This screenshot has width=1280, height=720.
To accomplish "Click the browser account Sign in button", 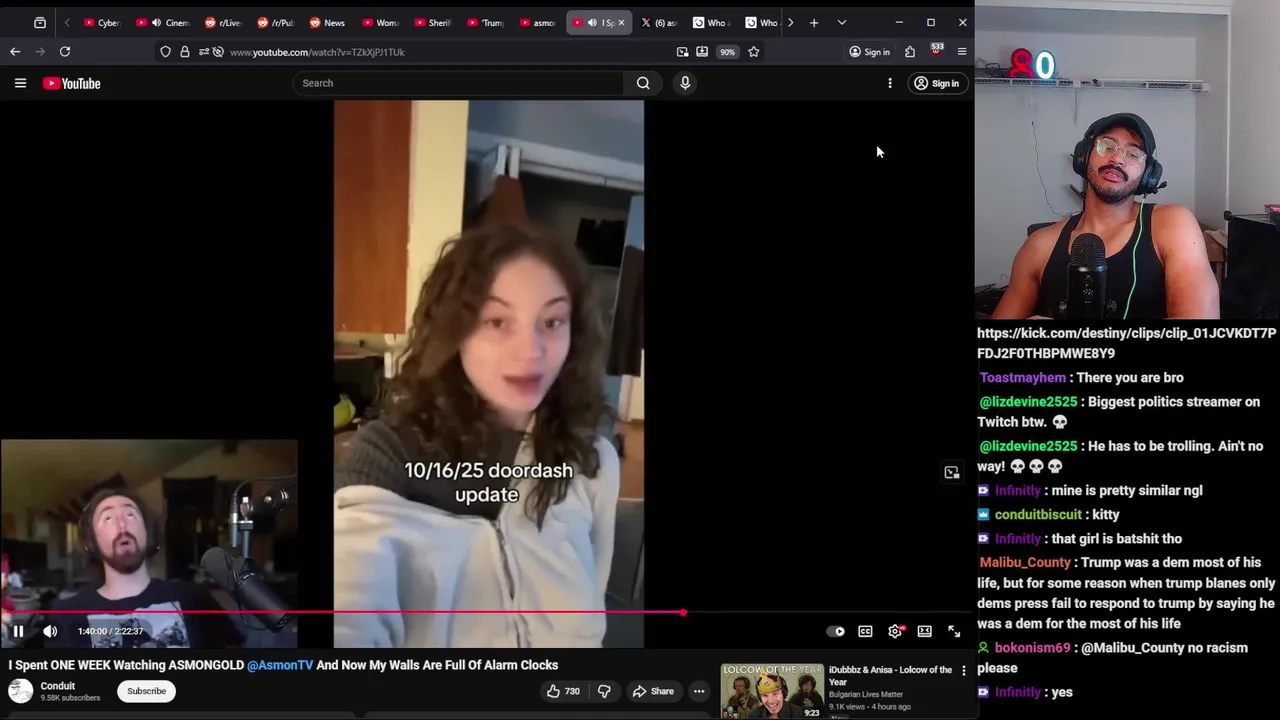I will tap(870, 52).
